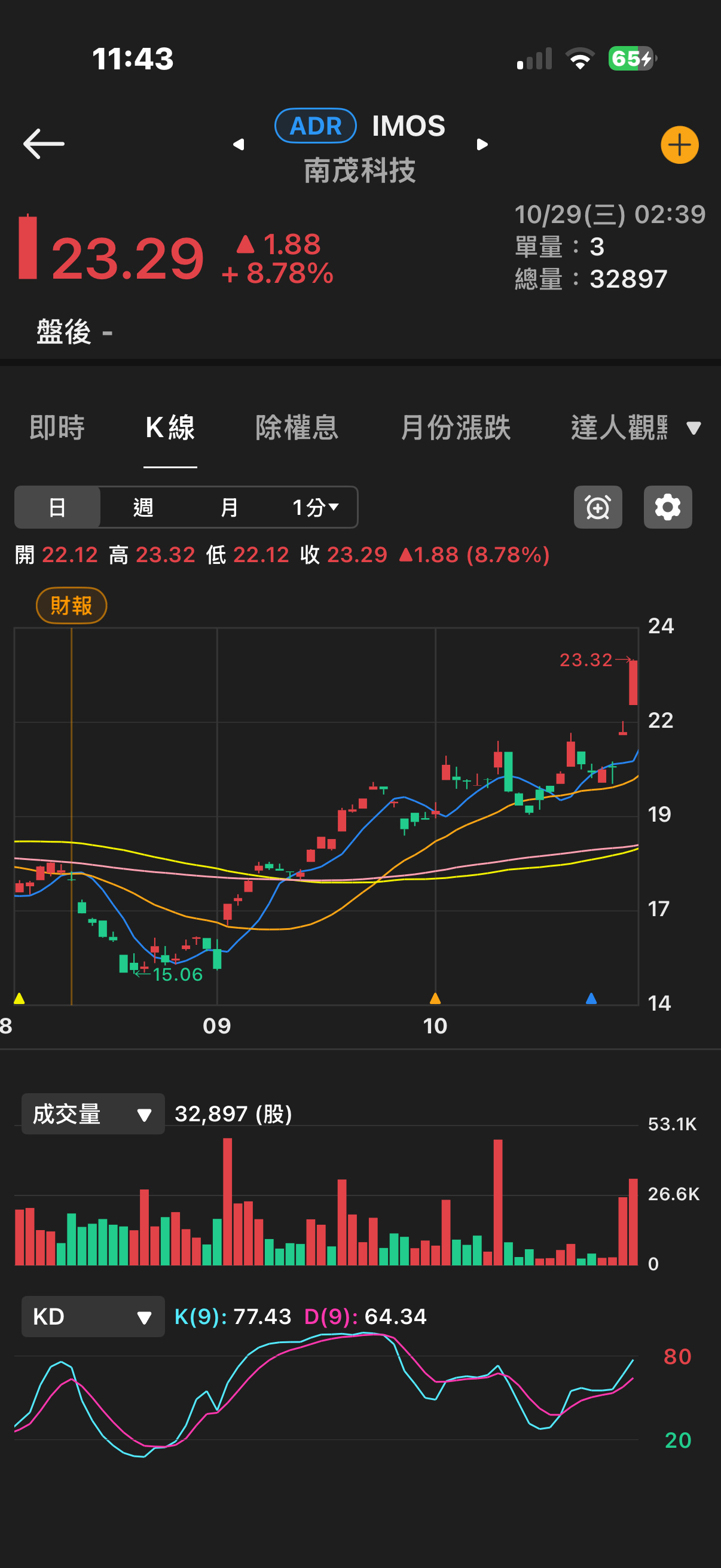Tap the 財報 earnings badge

coord(72,606)
